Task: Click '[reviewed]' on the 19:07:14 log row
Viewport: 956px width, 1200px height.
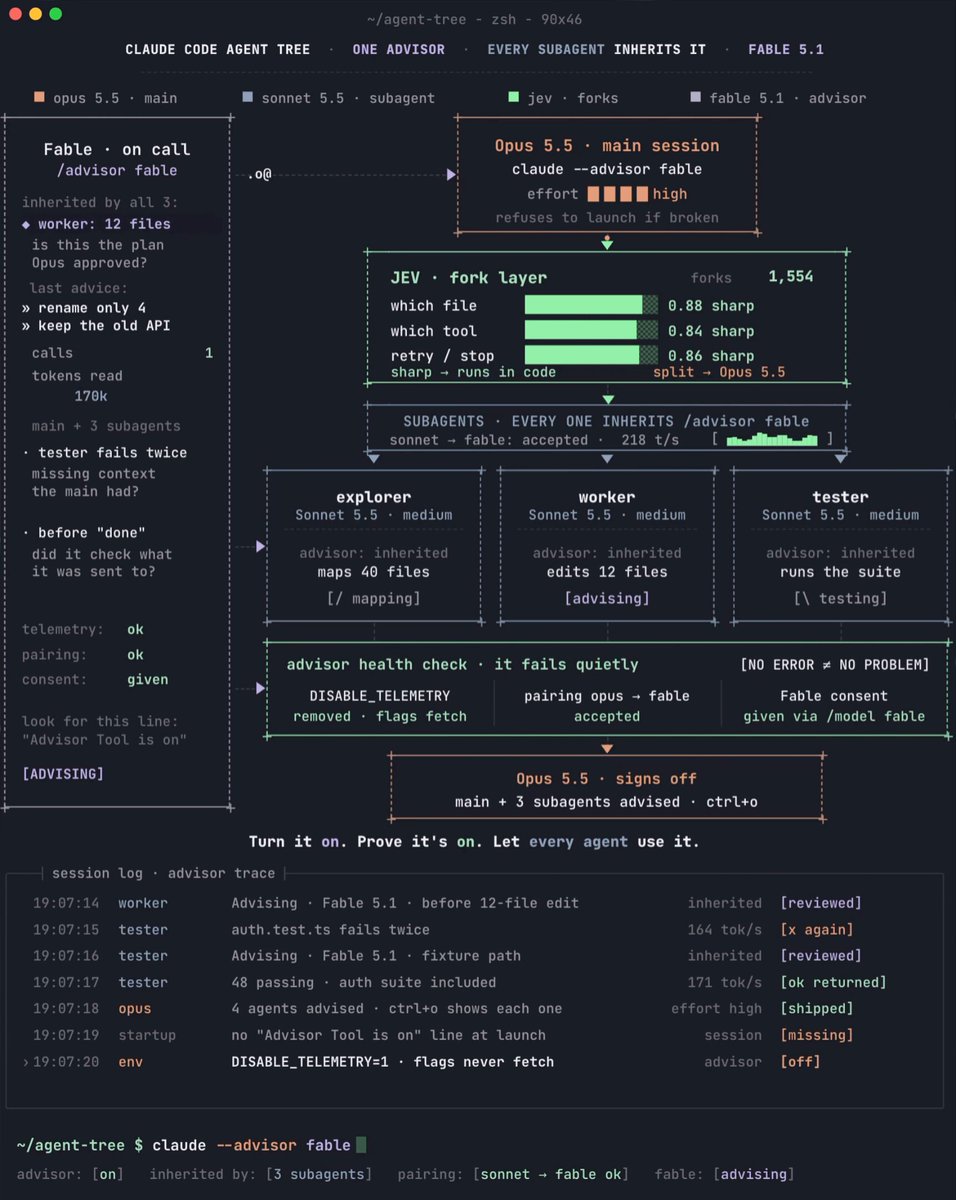Action: [821, 903]
